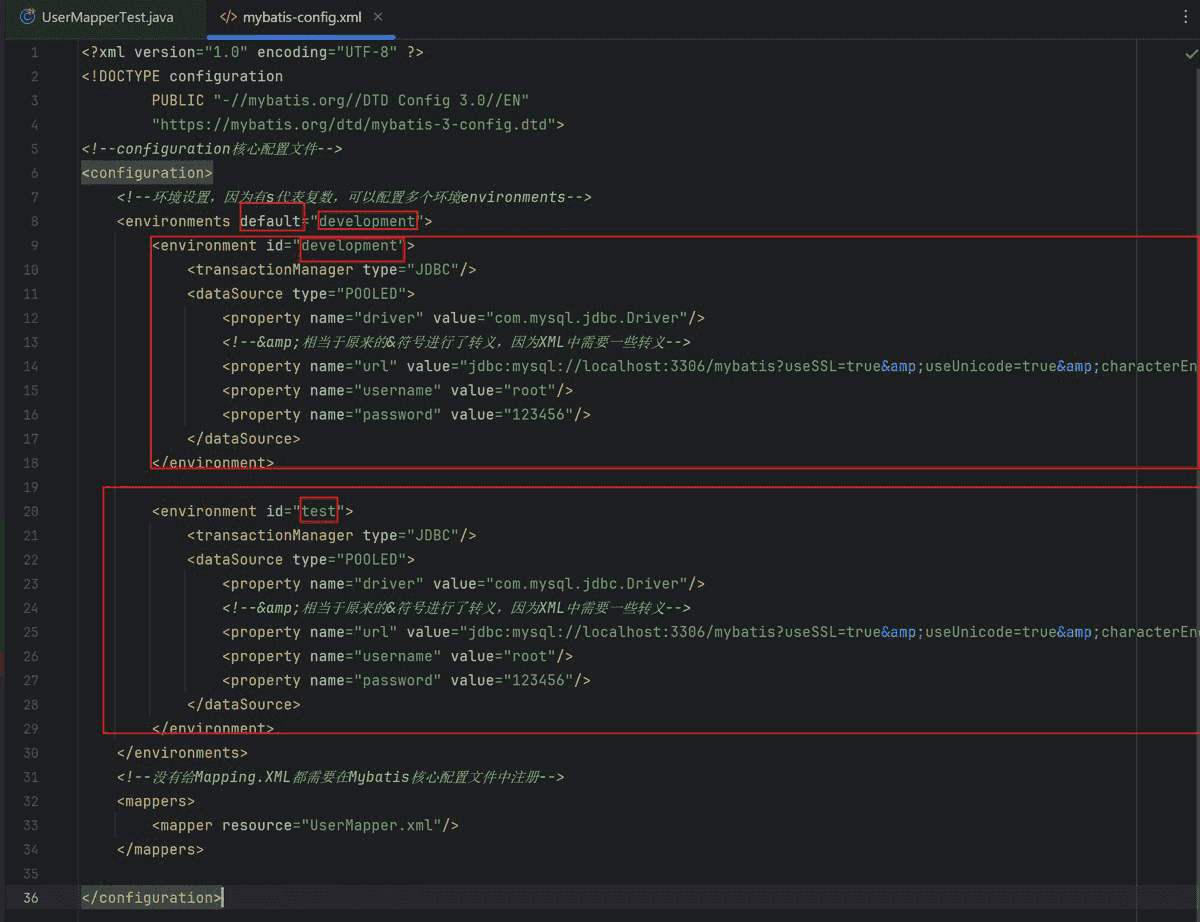Click the mapper resource UserMapper.xml line
This screenshot has height=922, width=1200.
point(305,825)
